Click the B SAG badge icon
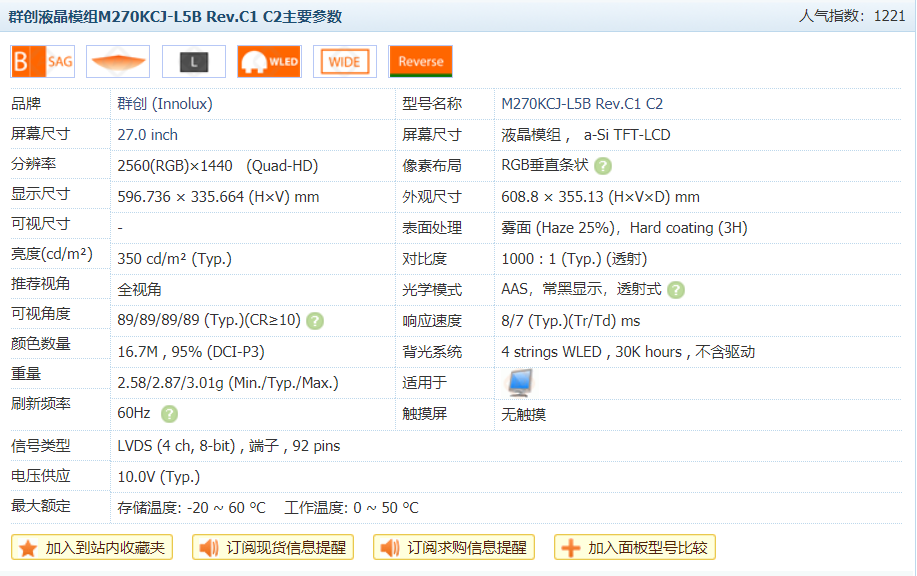Screen dimensions: 917x576 [43, 61]
